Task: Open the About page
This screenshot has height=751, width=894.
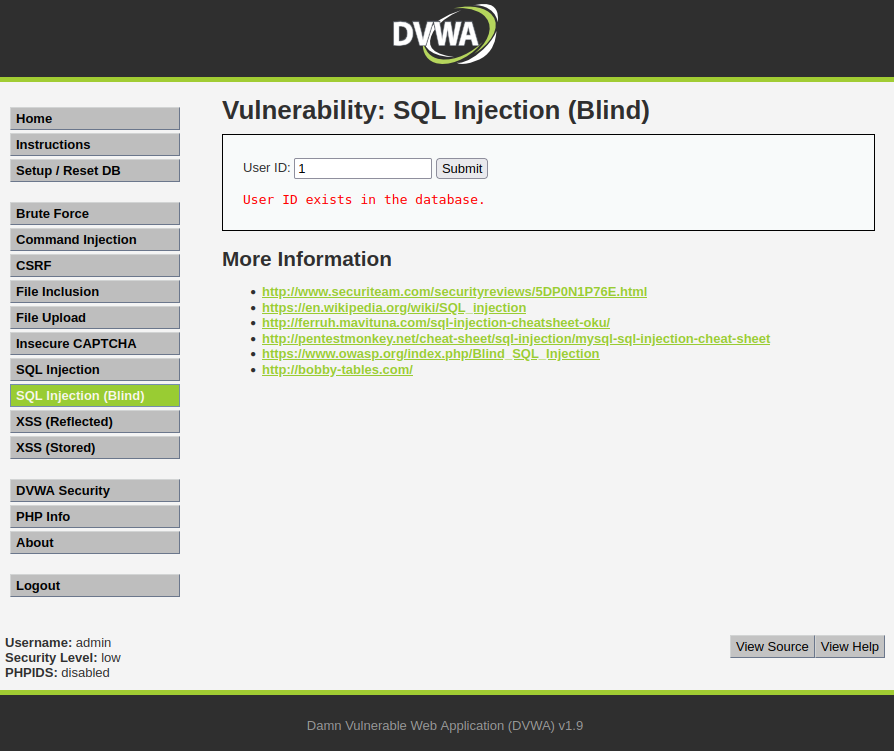Action: click(x=95, y=543)
